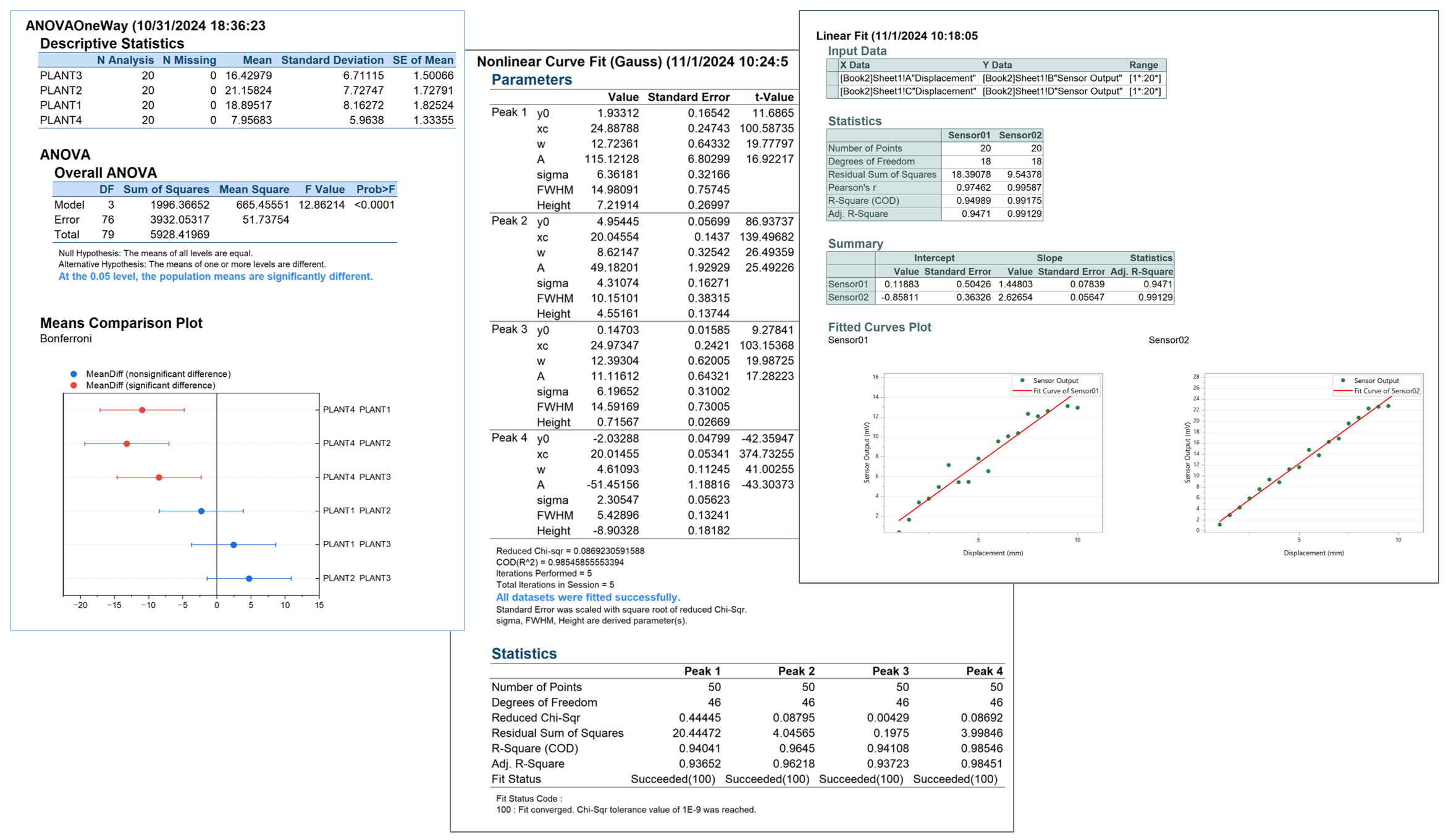Open the Descriptive Statistics section header

[111, 43]
